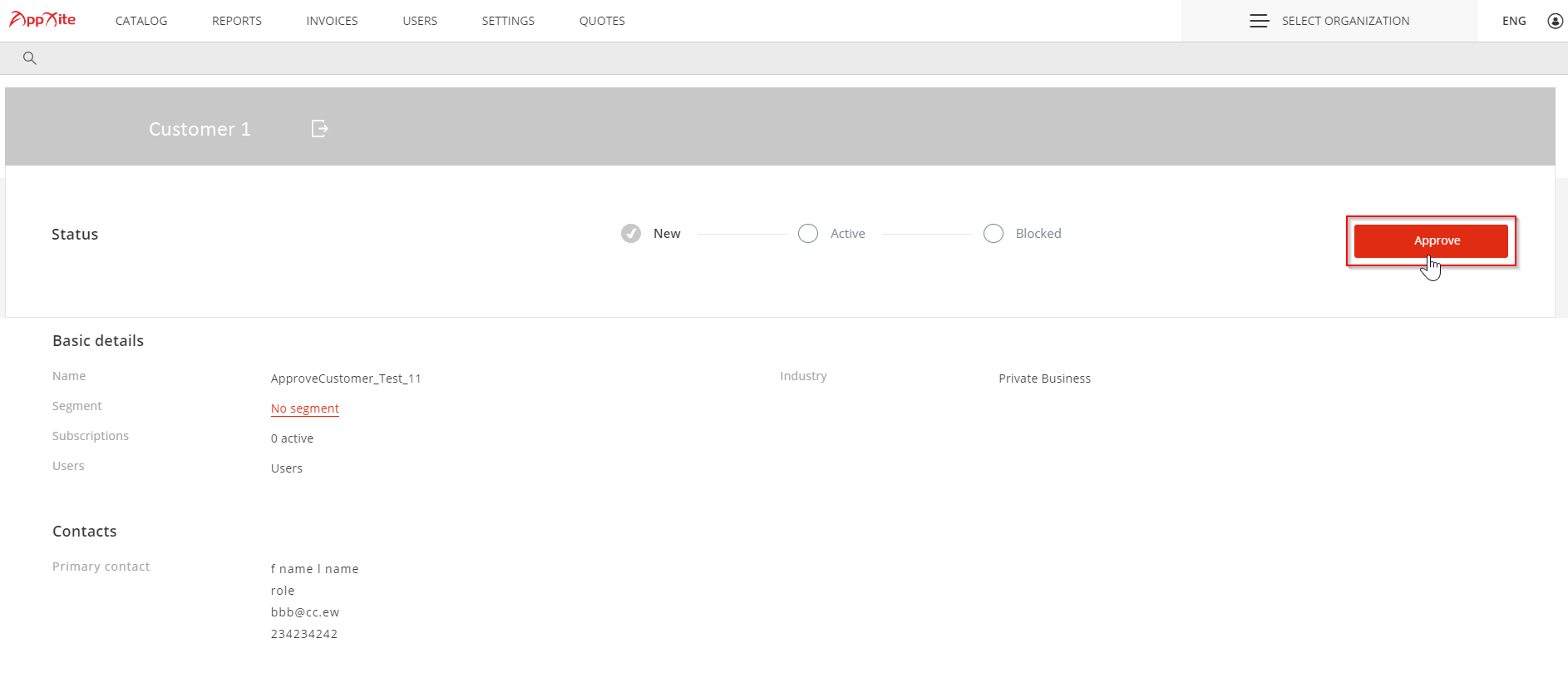Click the f name l name contact

pos(315,569)
